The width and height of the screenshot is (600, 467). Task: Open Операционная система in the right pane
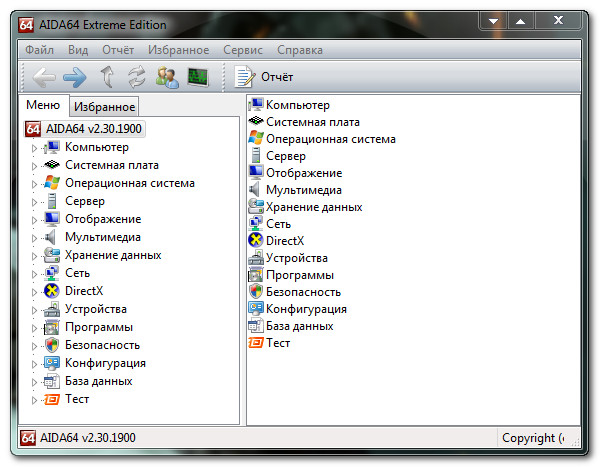[330, 139]
